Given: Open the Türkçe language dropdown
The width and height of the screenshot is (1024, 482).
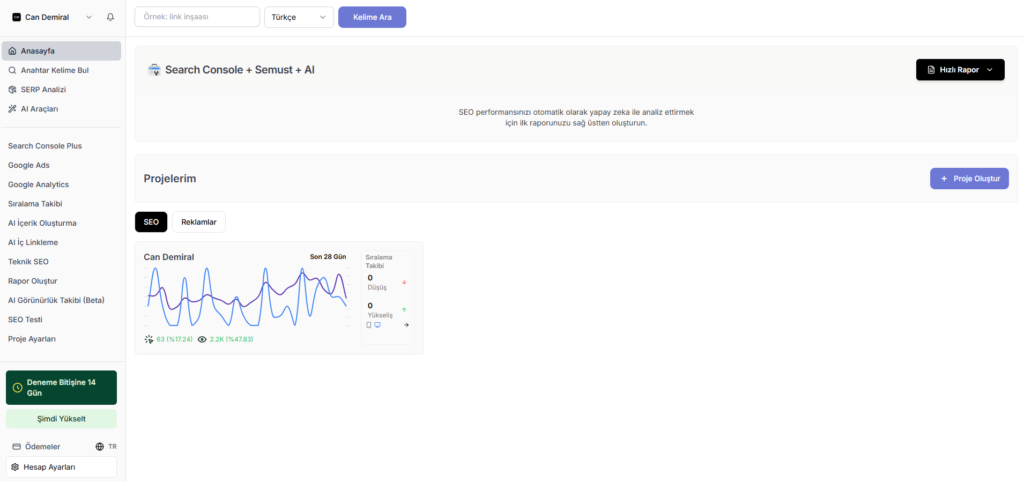Looking at the screenshot, I should tap(298, 17).
